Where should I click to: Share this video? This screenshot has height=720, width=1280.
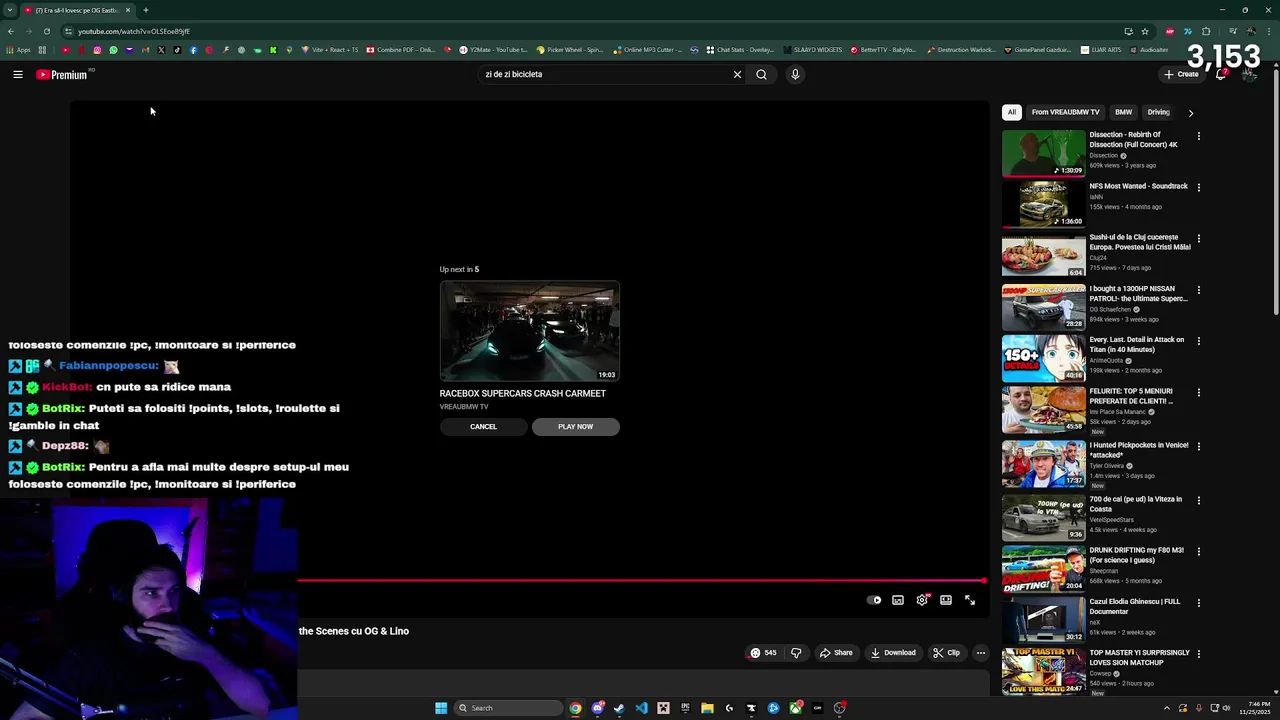click(836, 653)
